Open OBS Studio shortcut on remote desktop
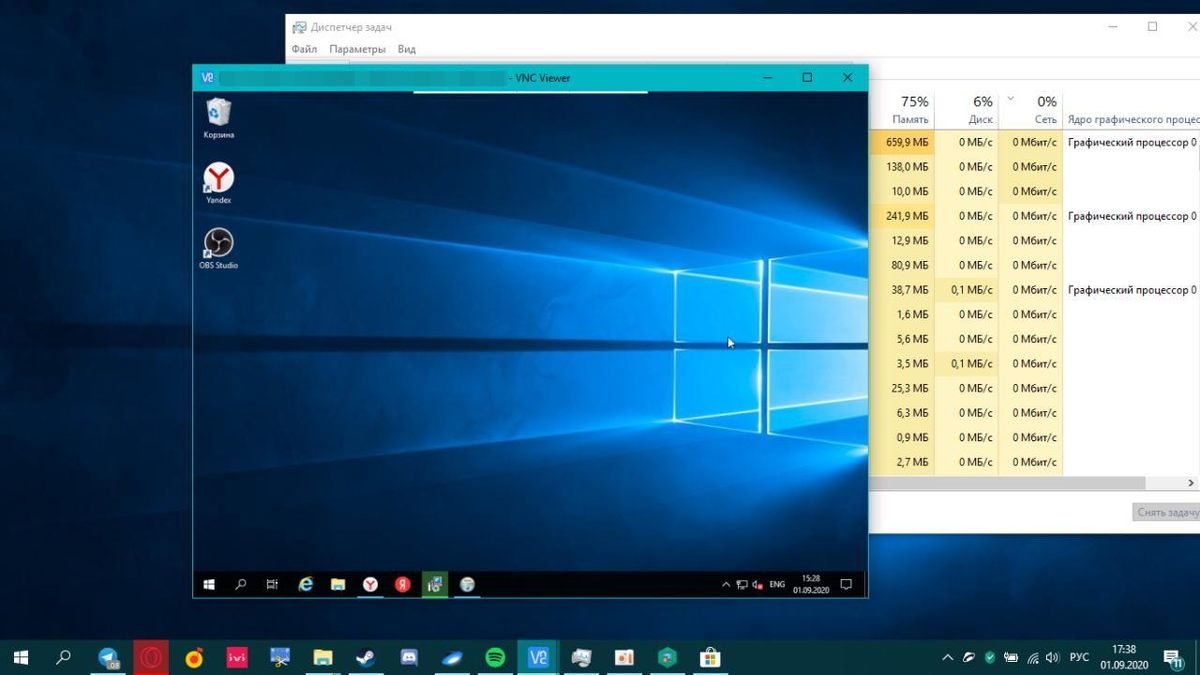 pos(218,249)
